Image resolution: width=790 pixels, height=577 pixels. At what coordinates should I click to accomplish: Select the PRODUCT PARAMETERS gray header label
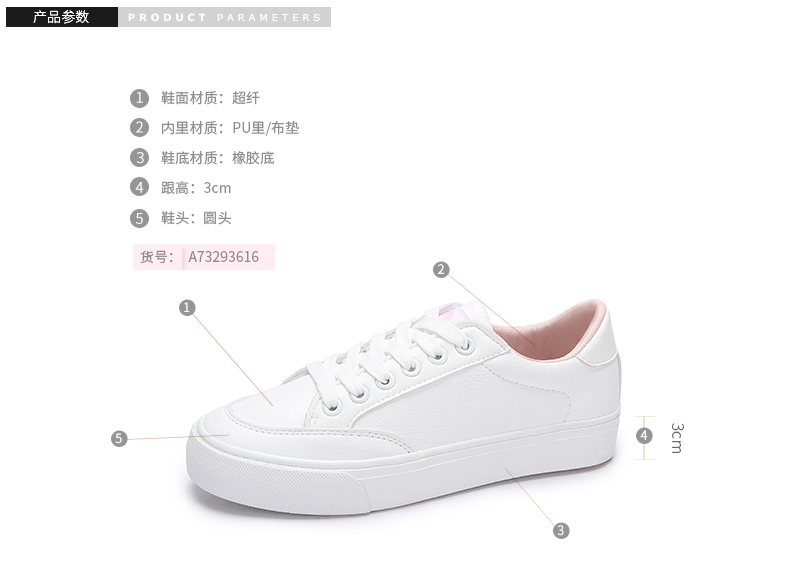pos(225,17)
